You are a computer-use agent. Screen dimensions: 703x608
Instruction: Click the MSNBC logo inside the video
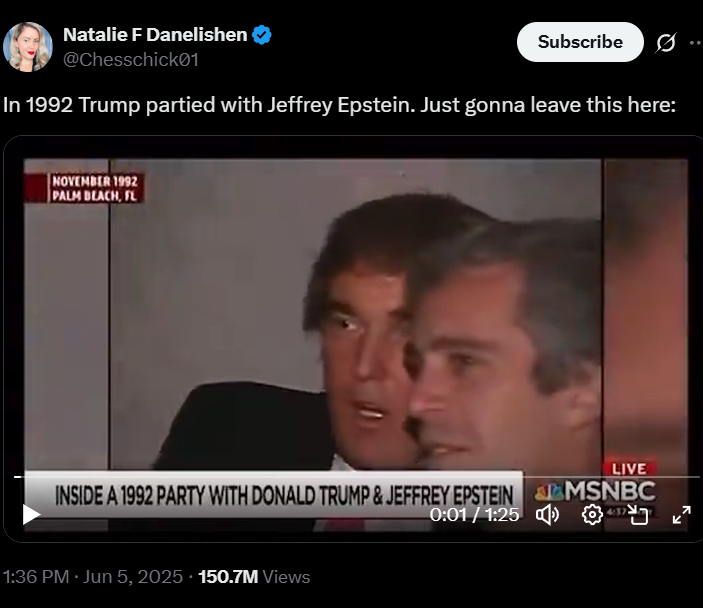click(x=596, y=491)
